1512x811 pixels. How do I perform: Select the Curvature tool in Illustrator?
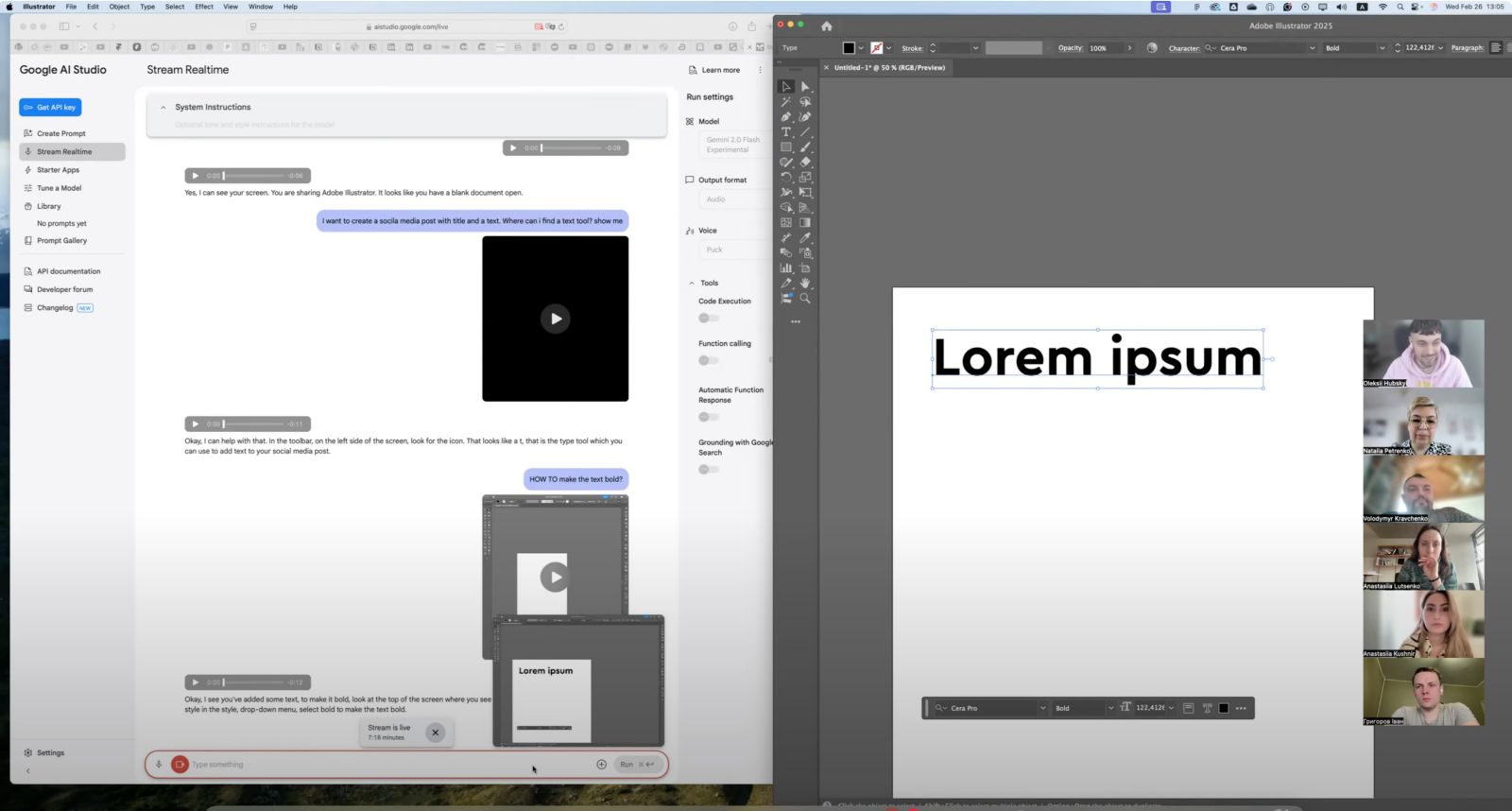click(805, 117)
